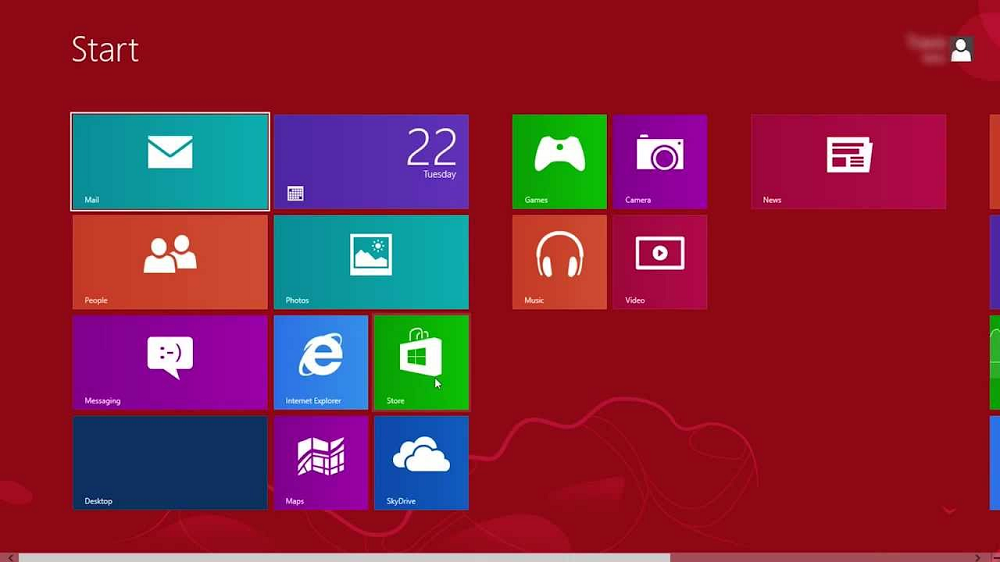Open the Camera app tile
Viewport: 1000px width, 562px height.
click(659, 161)
